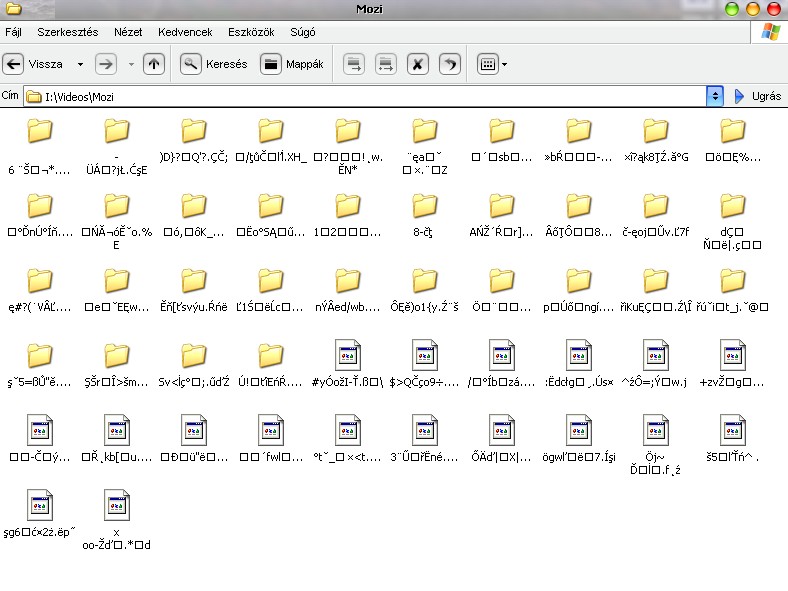Click the Undo toolbar icon
This screenshot has height=591, width=788.
point(450,64)
